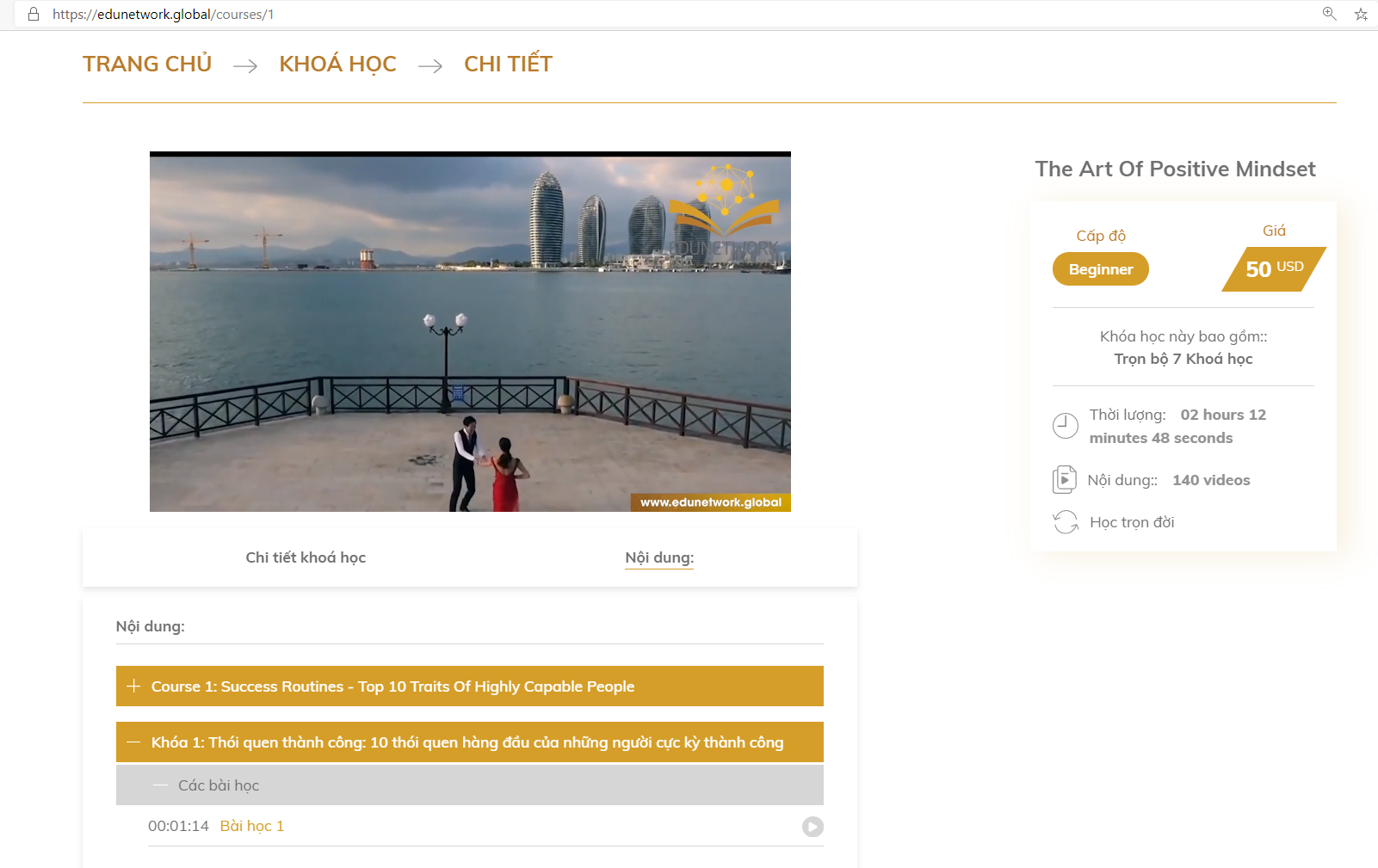Bookmark this page with the star icon

click(1361, 14)
